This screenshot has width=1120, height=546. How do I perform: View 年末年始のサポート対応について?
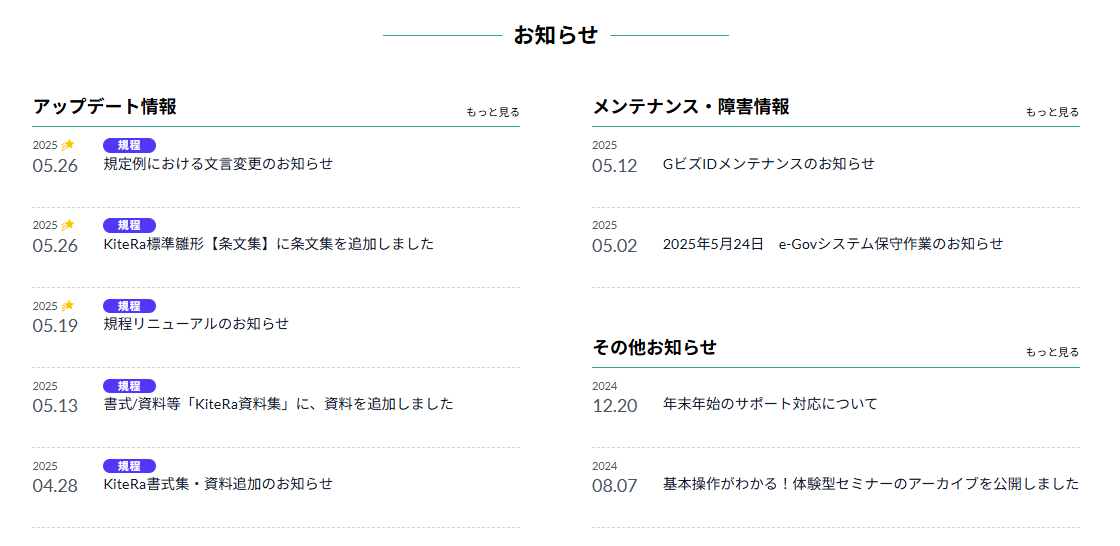pos(770,404)
